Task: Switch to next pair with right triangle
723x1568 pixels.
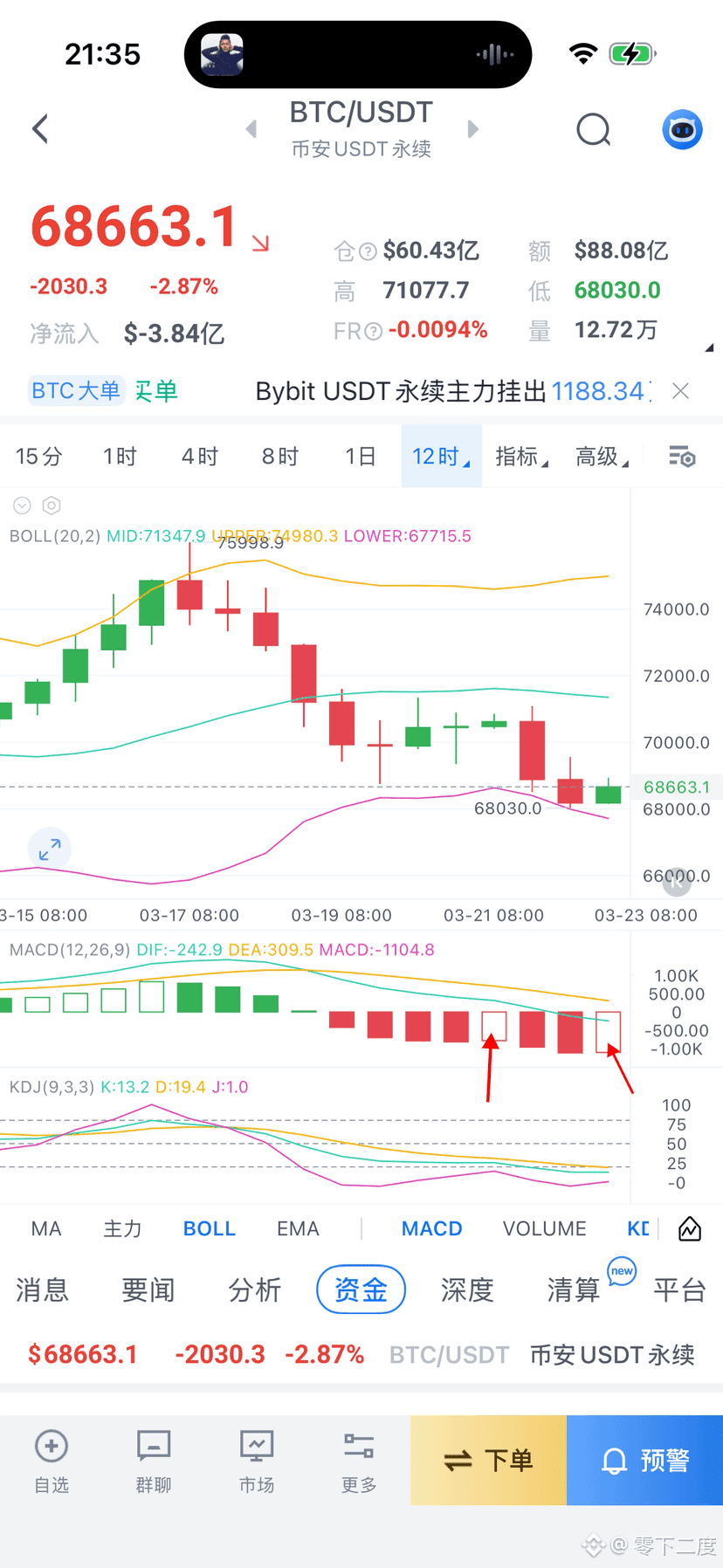Action: pos(473,129)
